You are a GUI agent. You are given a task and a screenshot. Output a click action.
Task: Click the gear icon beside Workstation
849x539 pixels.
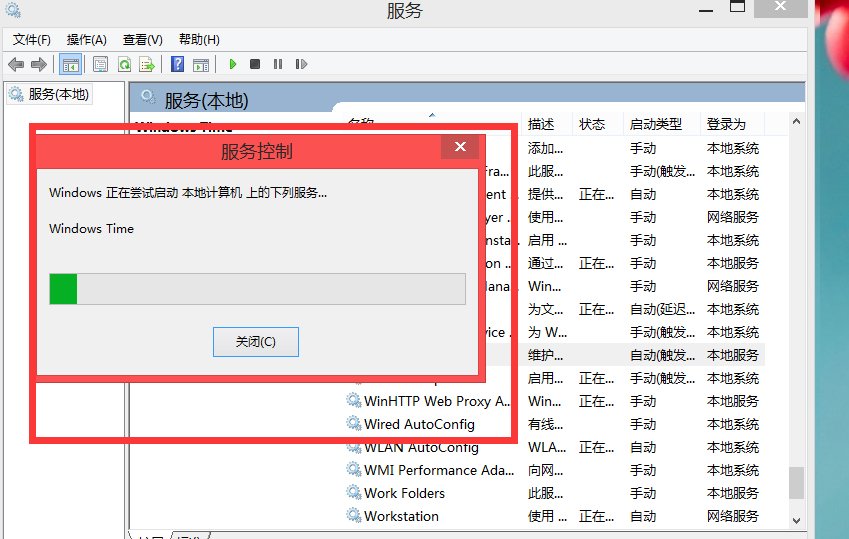pos(354,515)
